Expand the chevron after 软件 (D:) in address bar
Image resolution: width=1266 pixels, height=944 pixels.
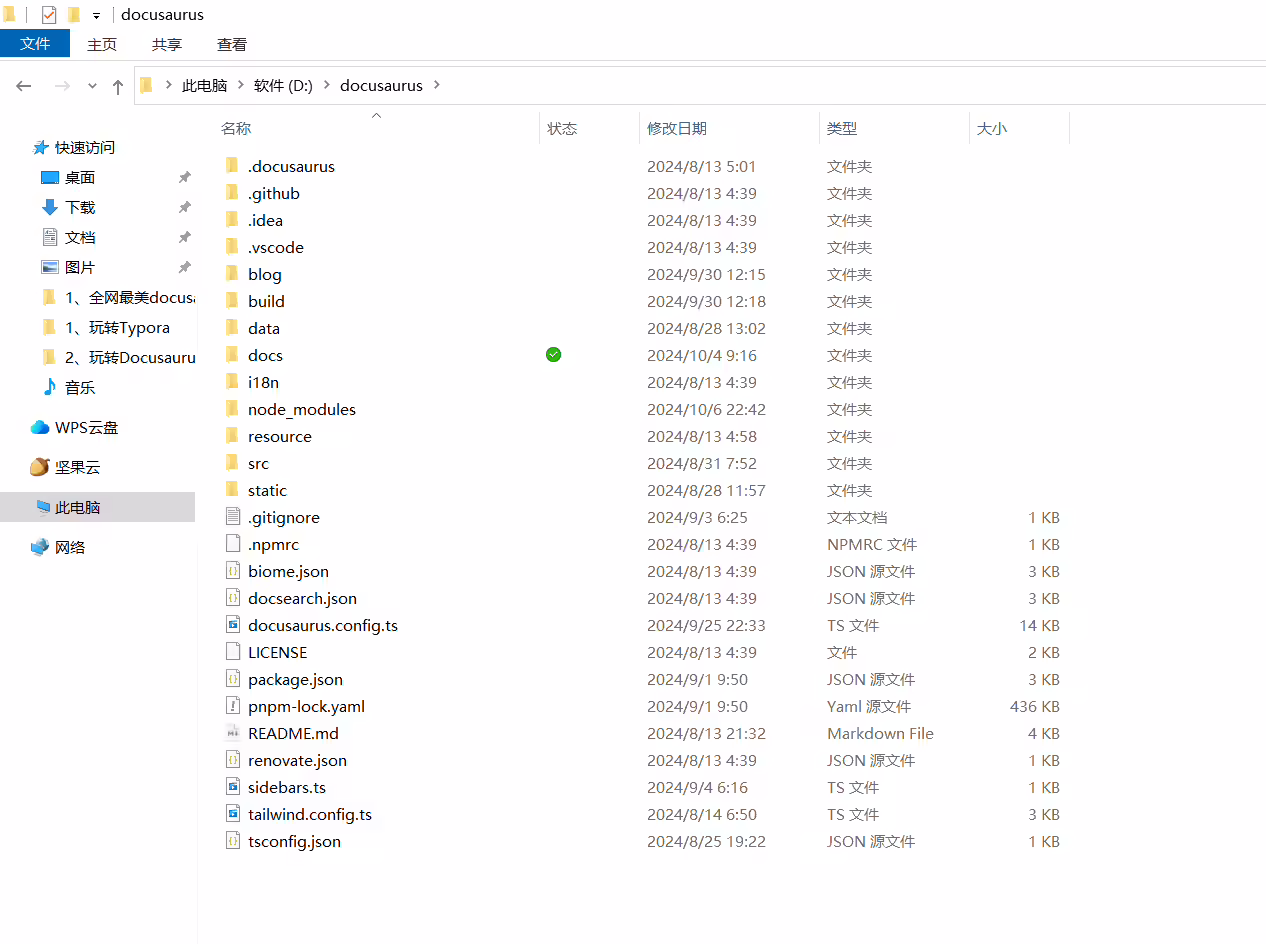(x=326, y=86)
